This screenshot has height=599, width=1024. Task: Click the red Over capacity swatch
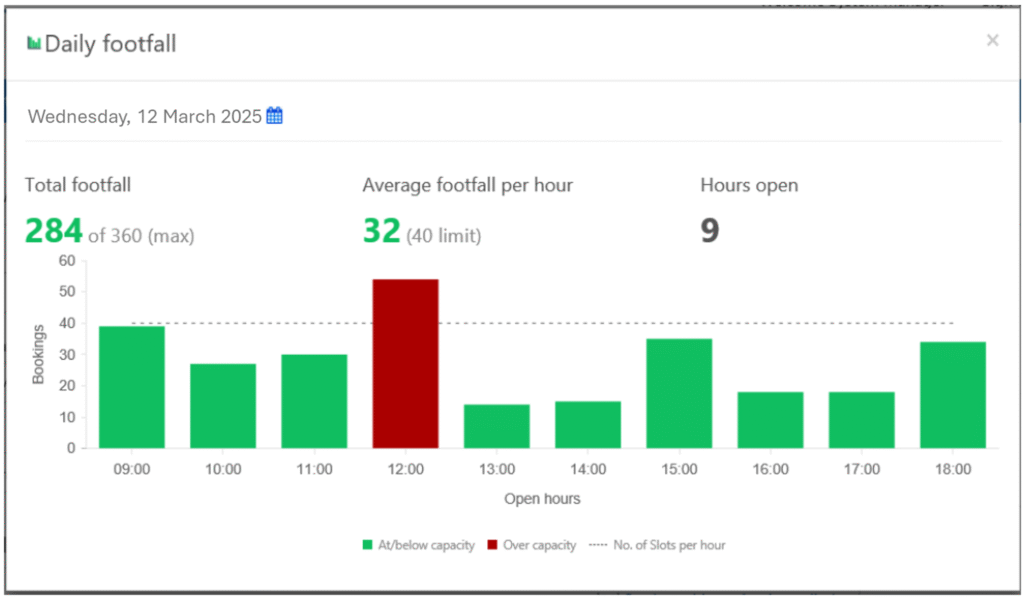tap(492, 545)
